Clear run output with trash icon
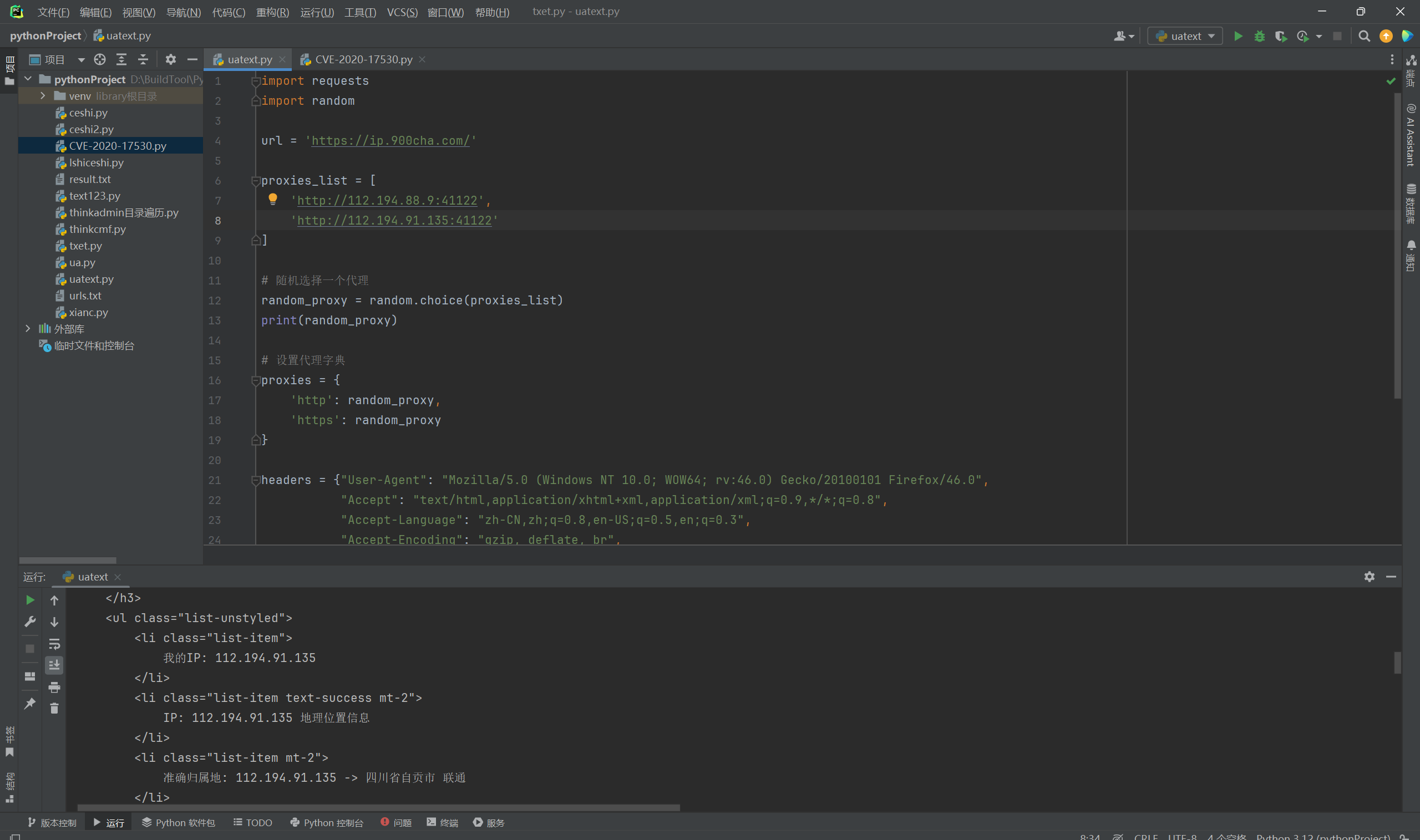Image resolution: width=1420 pixels, height=840 pixels. pos(54,708)
